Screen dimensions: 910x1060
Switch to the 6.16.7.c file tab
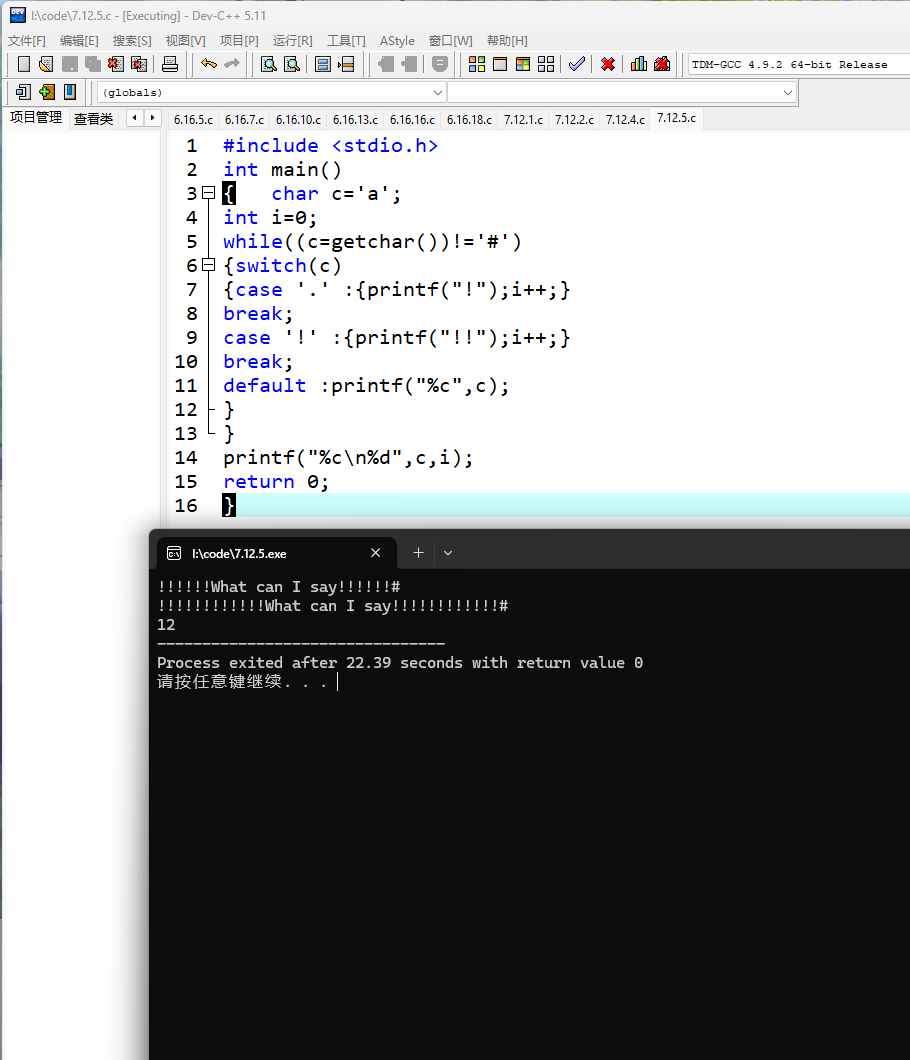[245, 120]
